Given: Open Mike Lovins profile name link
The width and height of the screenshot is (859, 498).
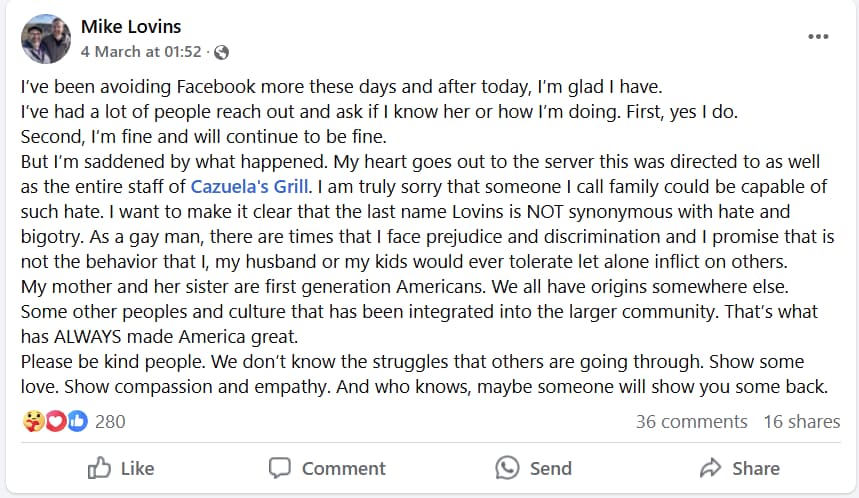Looking at the screenshot, I should [131, 26].
